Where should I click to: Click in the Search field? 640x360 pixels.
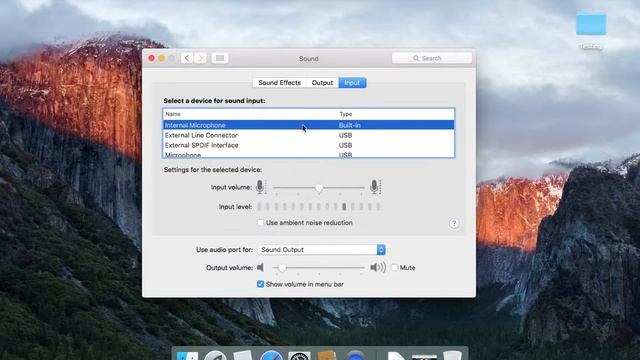point(432,58)
